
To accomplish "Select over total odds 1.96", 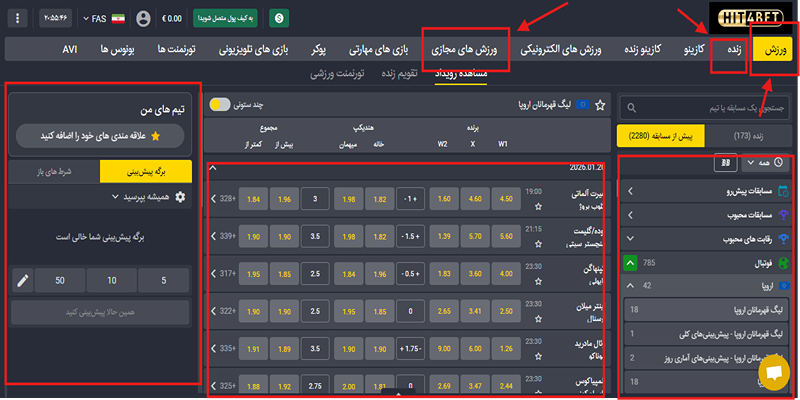I will pyautogui.click(x=284, y=199).
